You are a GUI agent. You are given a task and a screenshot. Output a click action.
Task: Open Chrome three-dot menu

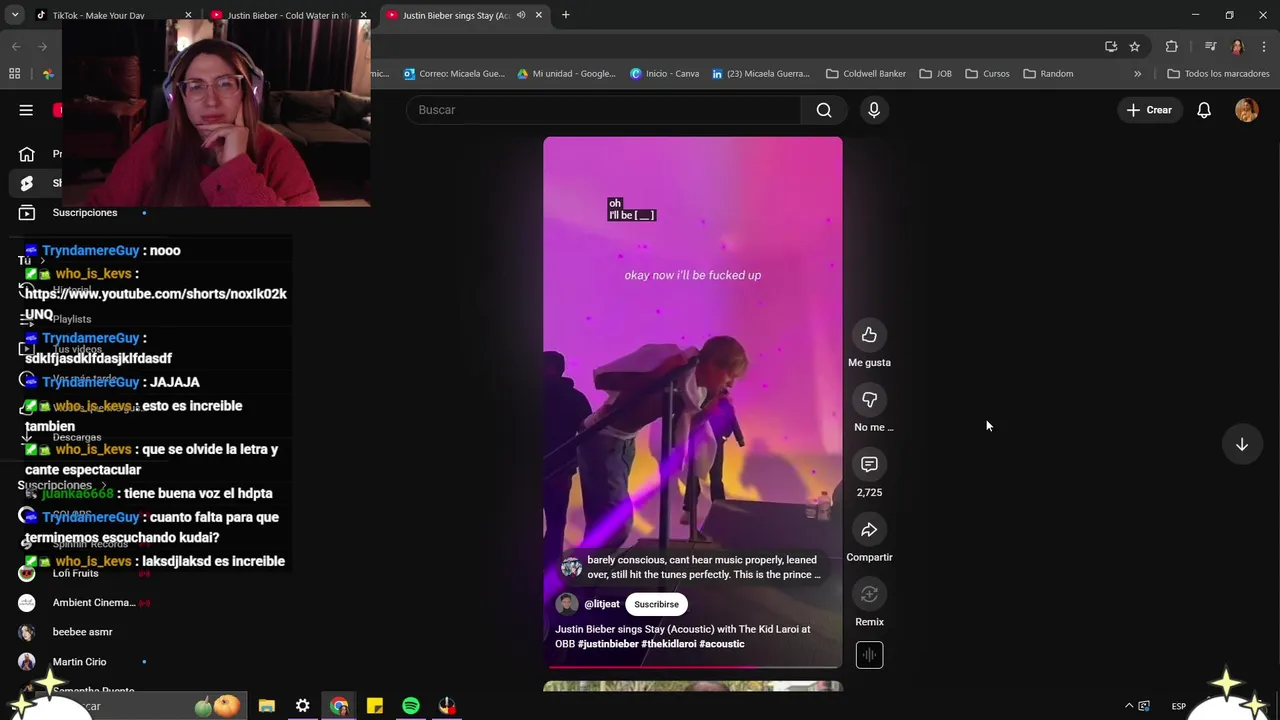click(1264, 46)
